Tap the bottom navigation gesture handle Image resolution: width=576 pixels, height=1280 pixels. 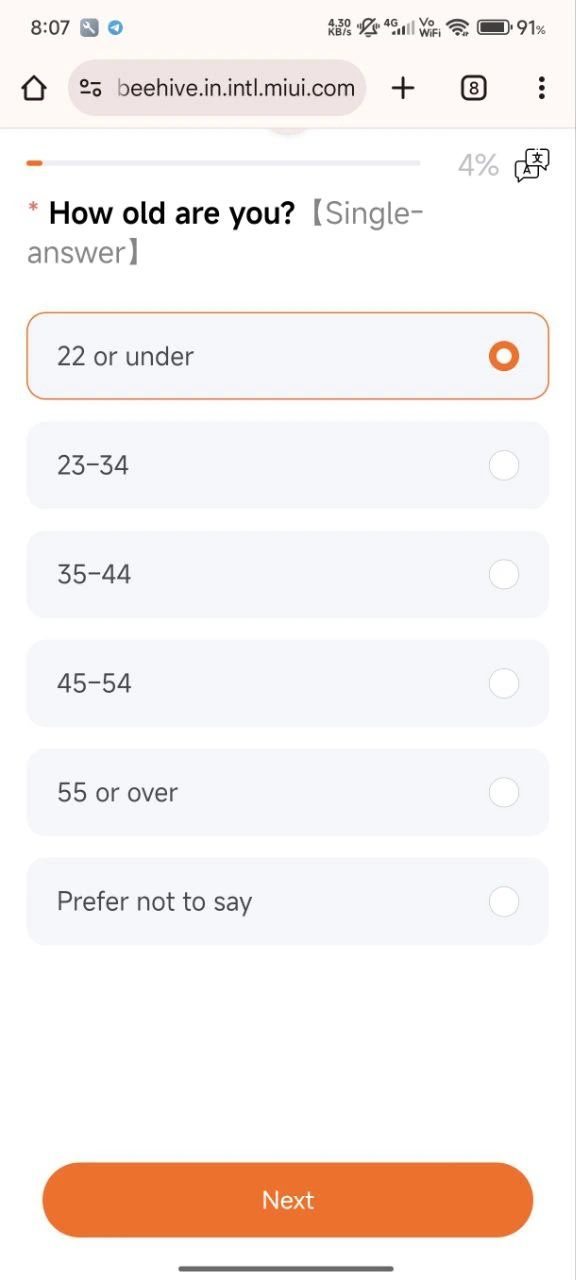(286, 1268)
